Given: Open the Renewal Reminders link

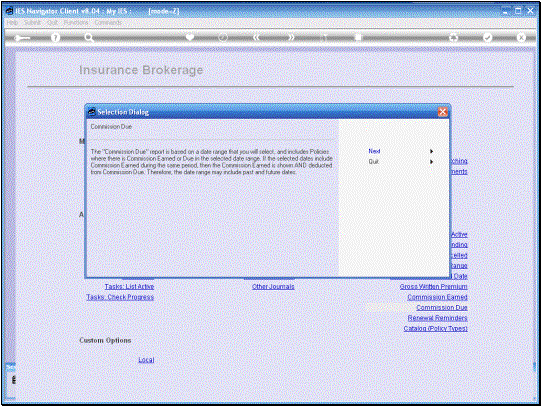Looking at the screenshot, I should click(x=437, y=318).
